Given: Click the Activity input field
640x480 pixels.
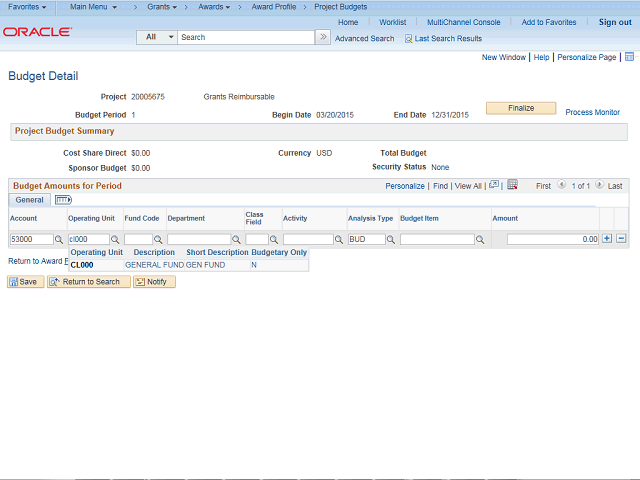Looking at the screenshot, I should pos(308,239).
